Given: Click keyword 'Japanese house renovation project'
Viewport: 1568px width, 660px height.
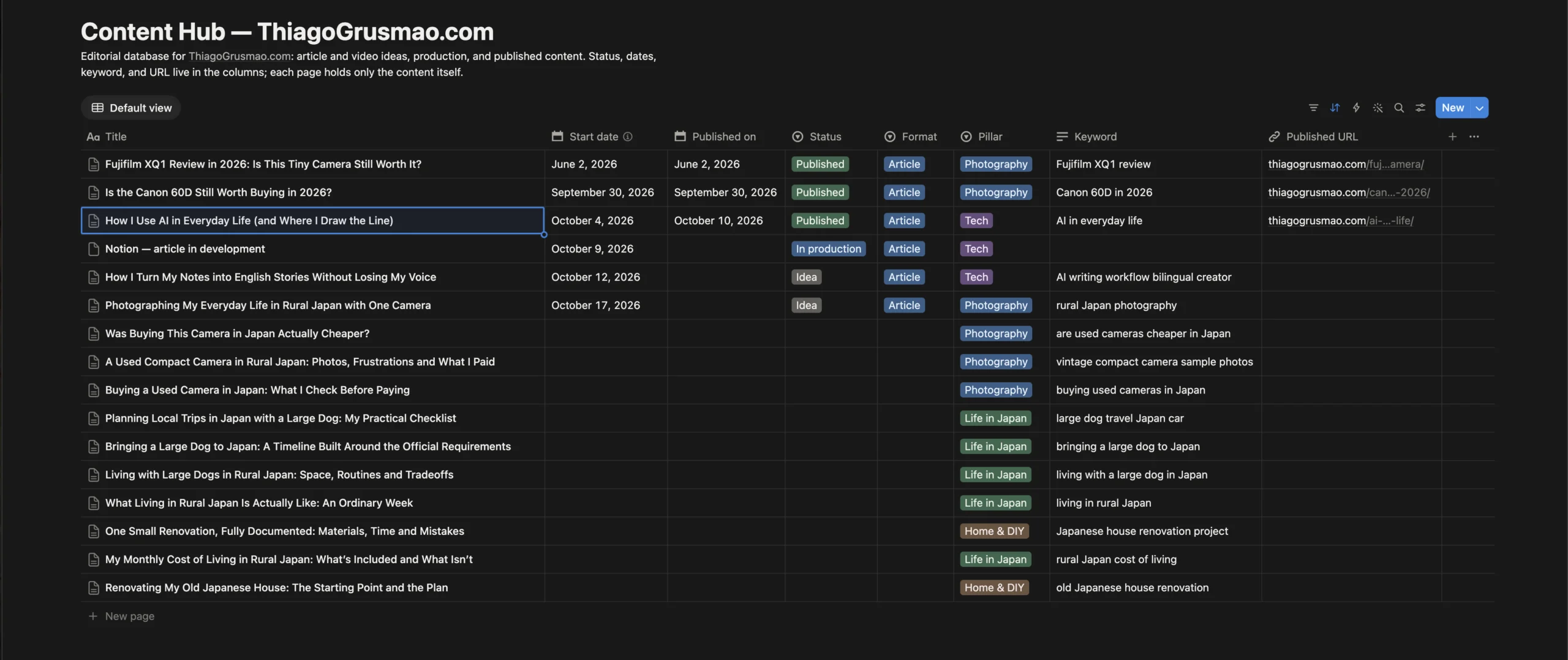Looking at the screenshot, I should pyautogui.click(x=1142, y=531).
